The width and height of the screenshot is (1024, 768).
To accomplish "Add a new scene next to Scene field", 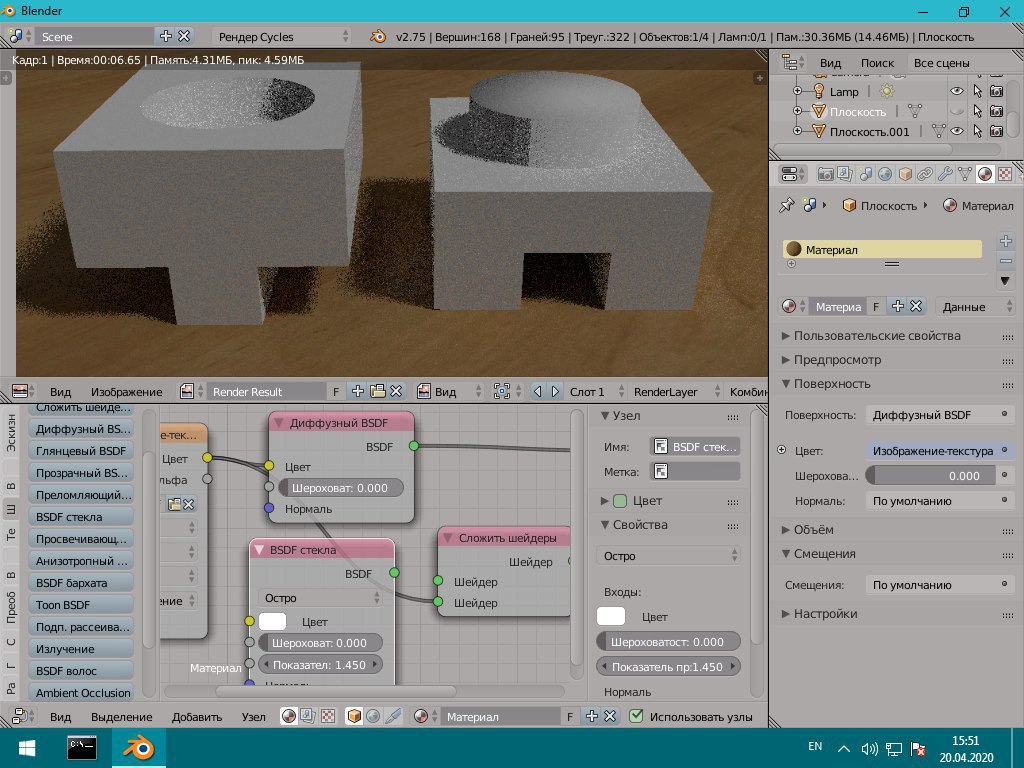I will click(166, 36).
